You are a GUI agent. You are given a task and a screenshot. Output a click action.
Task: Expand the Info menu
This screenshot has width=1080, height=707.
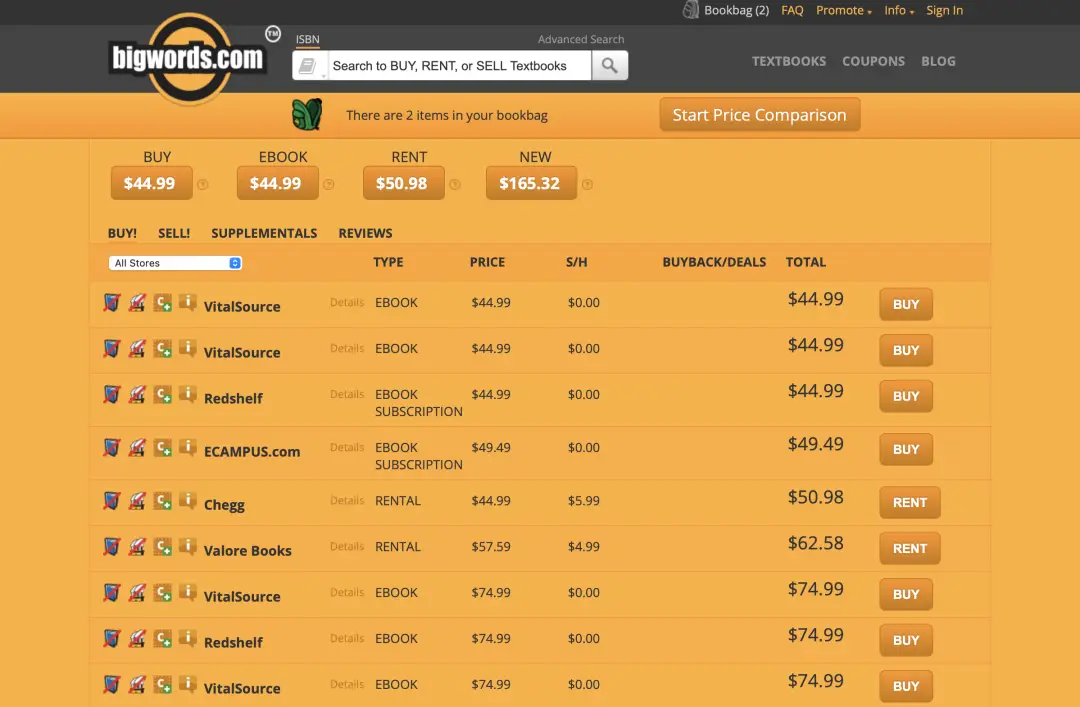click(899, 10)
